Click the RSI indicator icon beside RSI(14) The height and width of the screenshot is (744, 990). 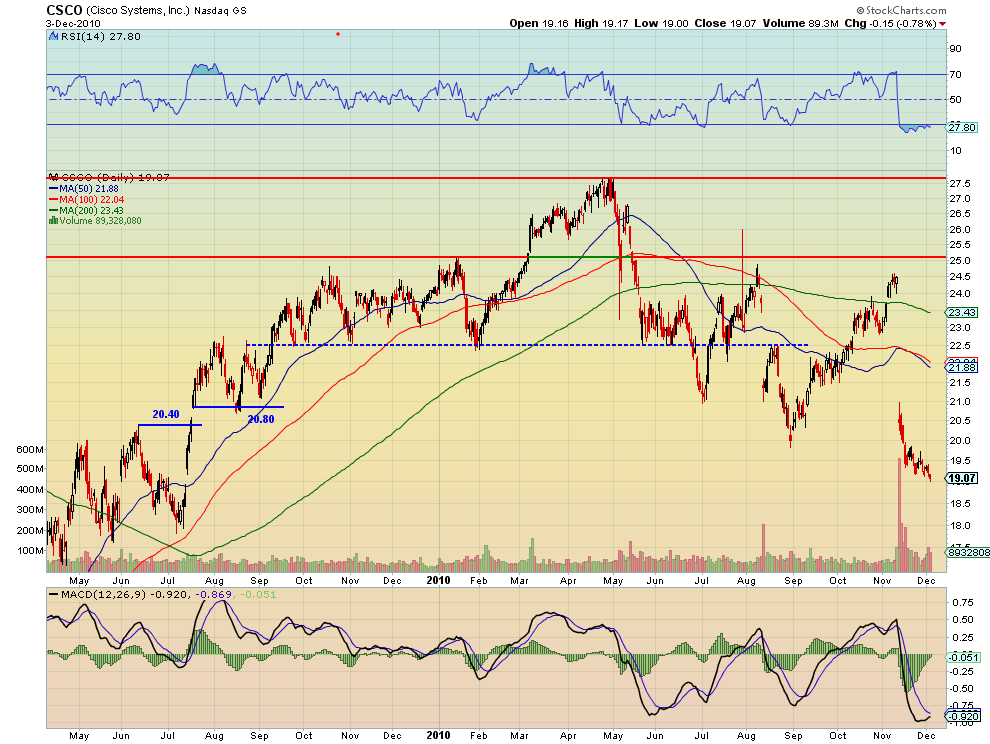coord(54,37)
